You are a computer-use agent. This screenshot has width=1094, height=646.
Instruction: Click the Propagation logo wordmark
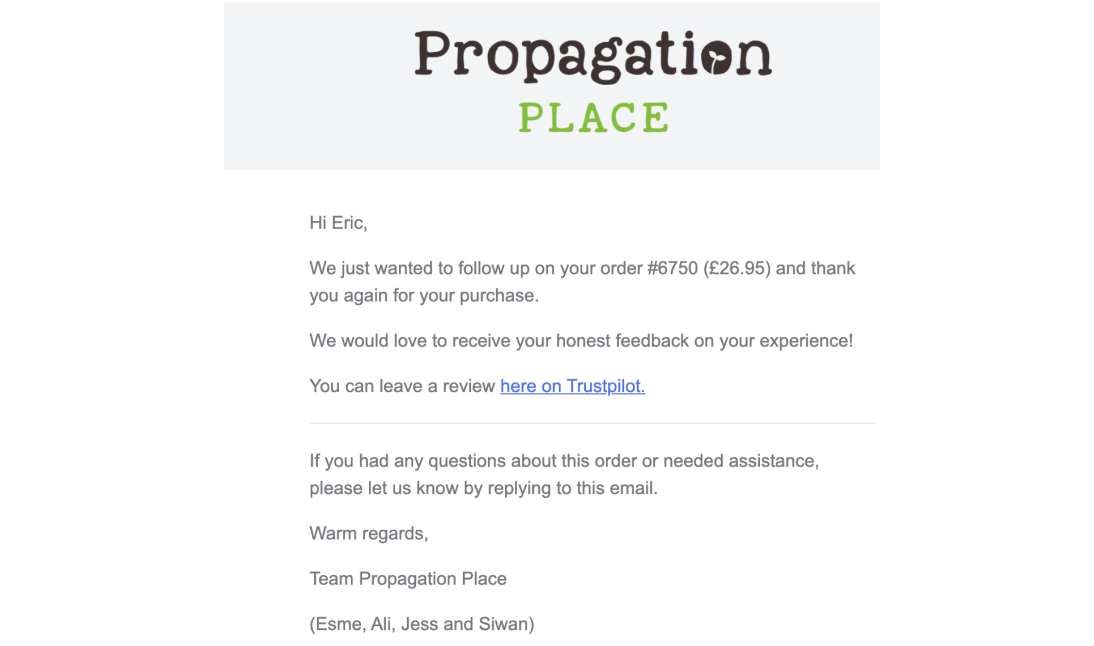560,56
